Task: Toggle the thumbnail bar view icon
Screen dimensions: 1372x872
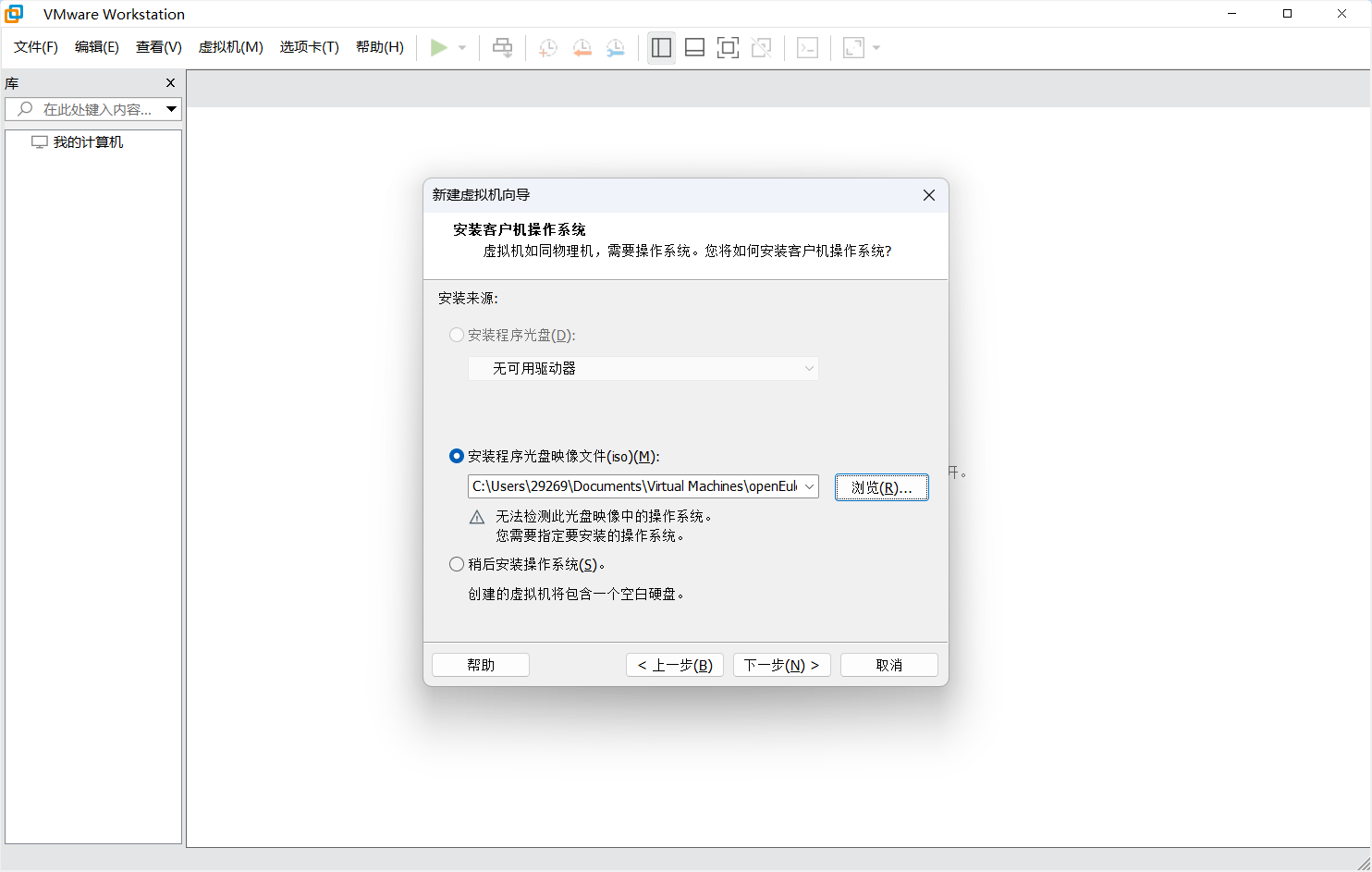Action: coord(694,48)
